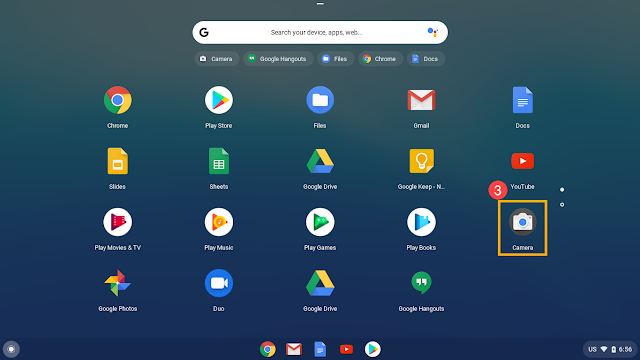Click the search your device input field
The height and width of the screenshot is (360, 640).
pyautogui.click(x=320, y=32)
